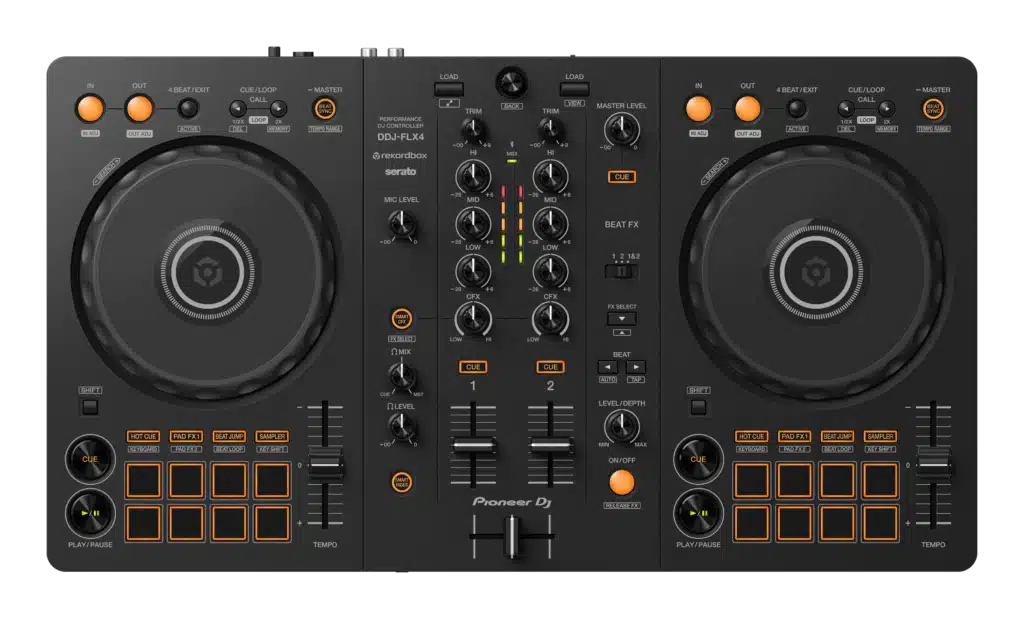Image resolution: width=1024 pixels, height=619 pixels.
Task: Select HOT CUE pad mode on left deck
Action: pos(143,436)
